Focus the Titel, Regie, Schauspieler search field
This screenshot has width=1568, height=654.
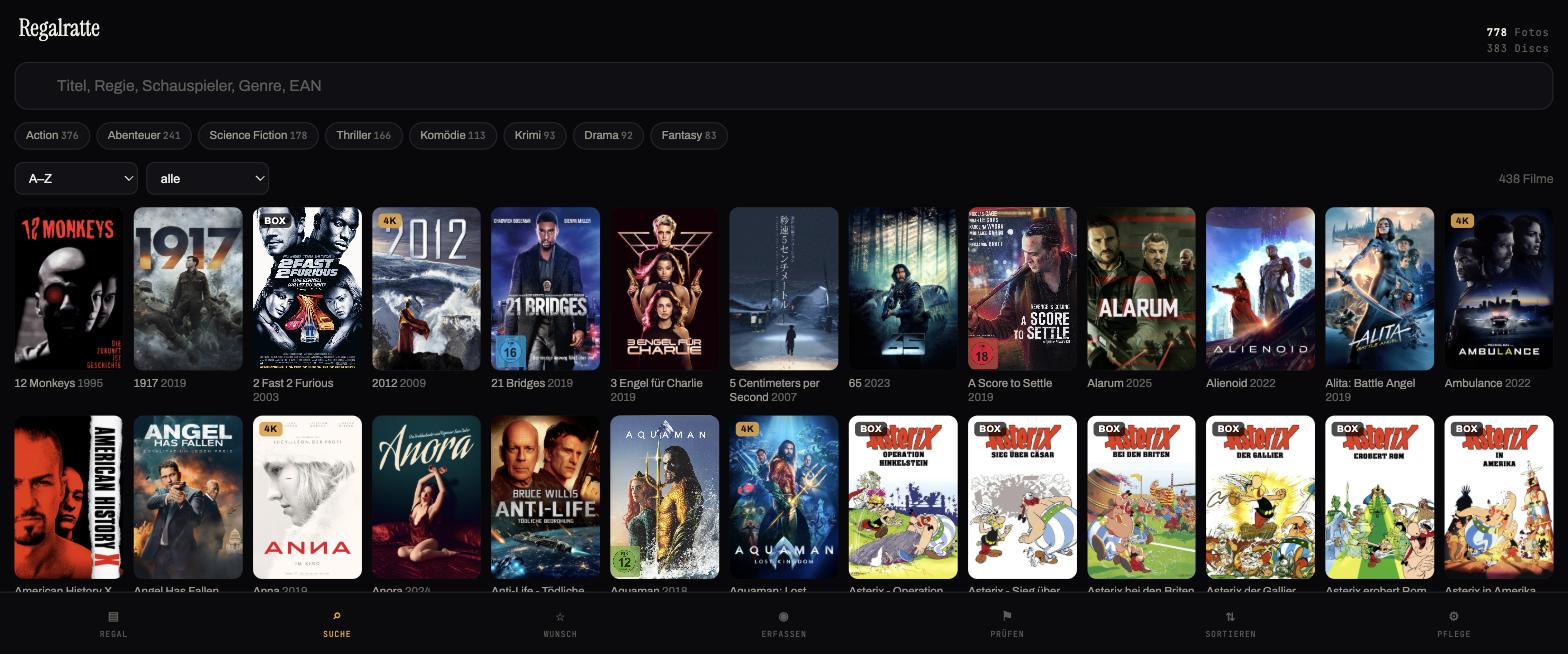784,86
